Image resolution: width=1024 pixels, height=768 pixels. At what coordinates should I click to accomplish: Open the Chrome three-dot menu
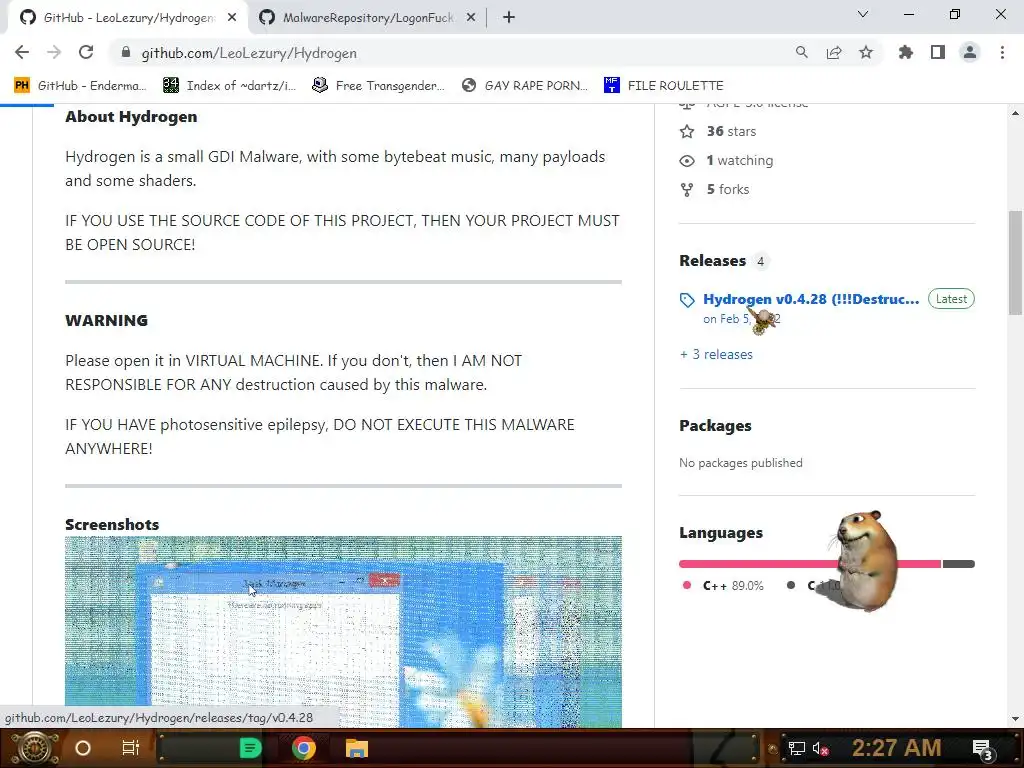[x=1002, y=52]
